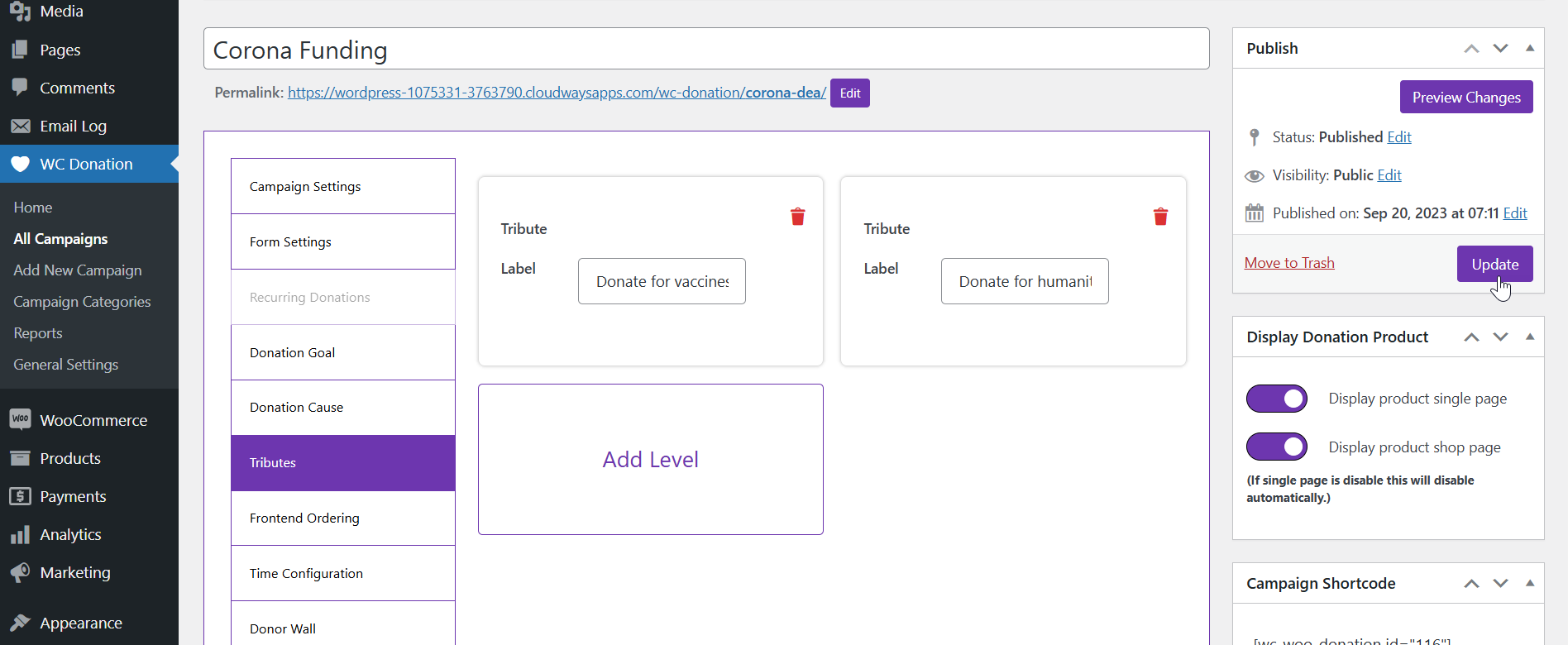Click the Payments dollar icon
1568x645 pixels.
click(x=20, y=496)
